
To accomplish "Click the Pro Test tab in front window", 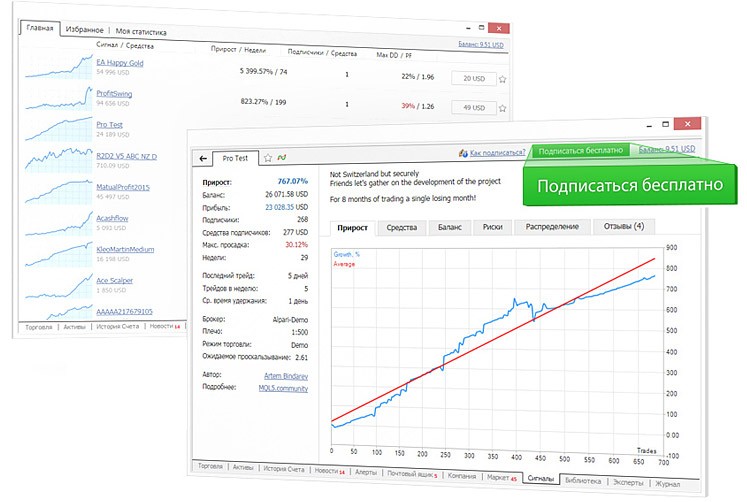I will pyautogui.click(x=235, y=158).
